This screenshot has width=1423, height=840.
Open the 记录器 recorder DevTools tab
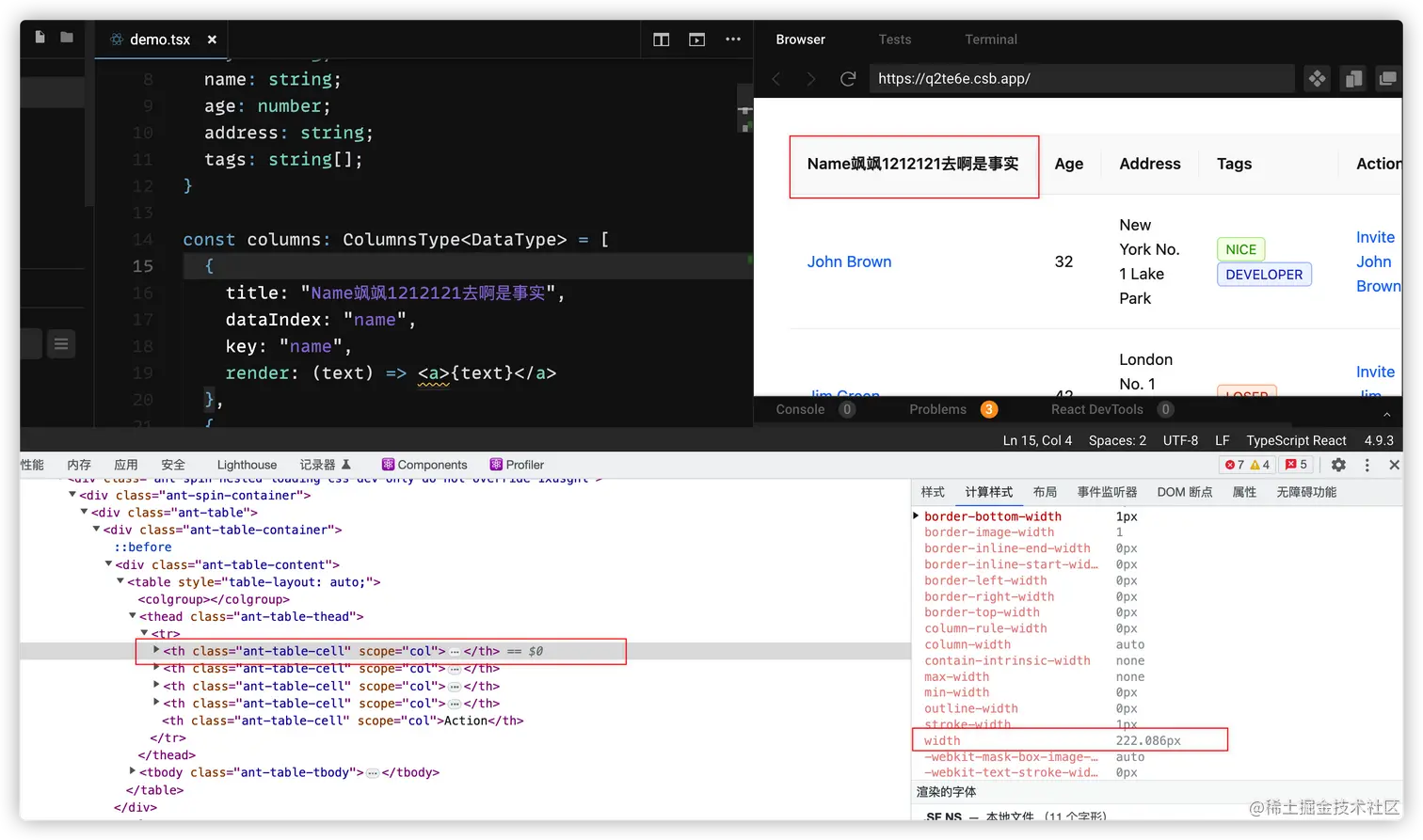click(325, 465)
